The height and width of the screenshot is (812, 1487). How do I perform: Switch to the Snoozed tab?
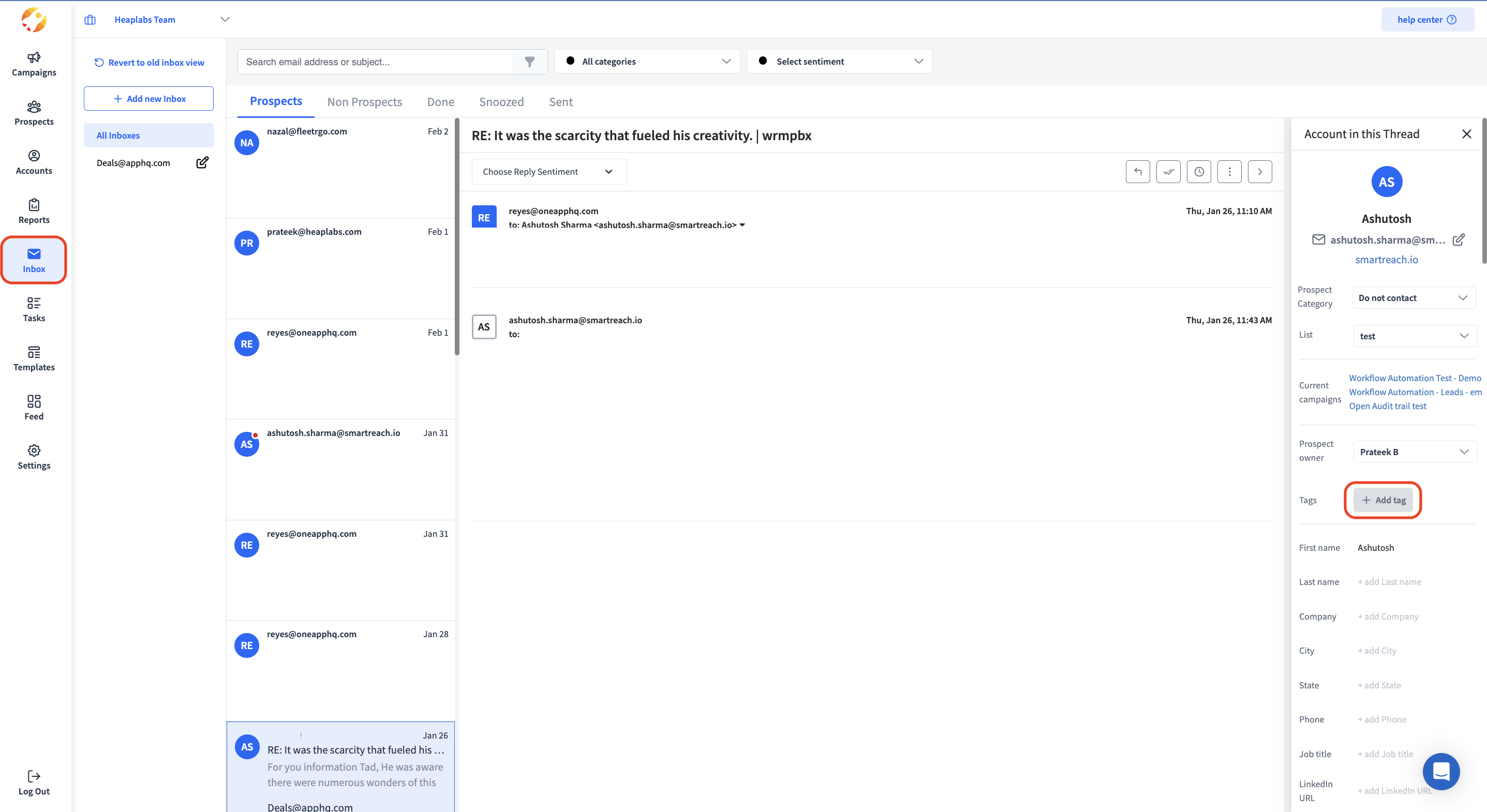[x=501, y=101]
